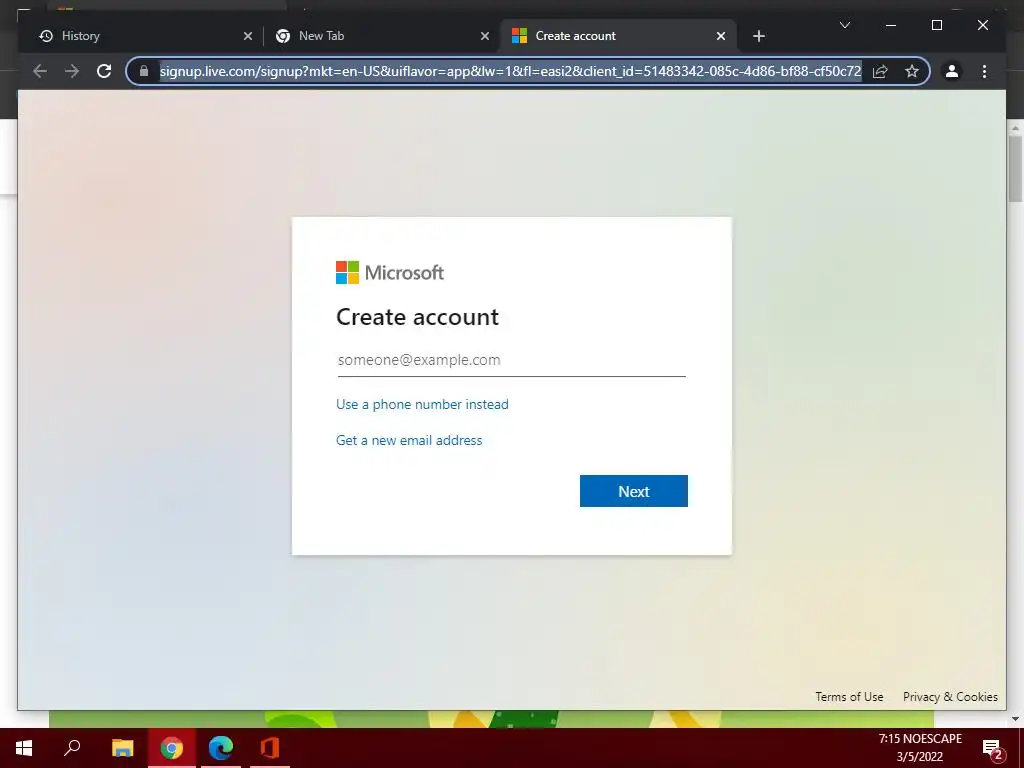Maximize the Chrome window
The height and width of the screenshot is (768, 1024).
point(936,25)
